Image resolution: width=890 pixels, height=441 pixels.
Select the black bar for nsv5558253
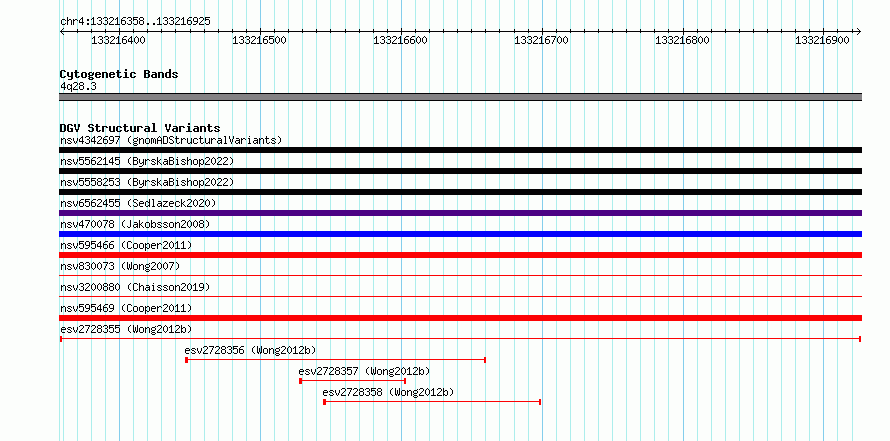460,192
